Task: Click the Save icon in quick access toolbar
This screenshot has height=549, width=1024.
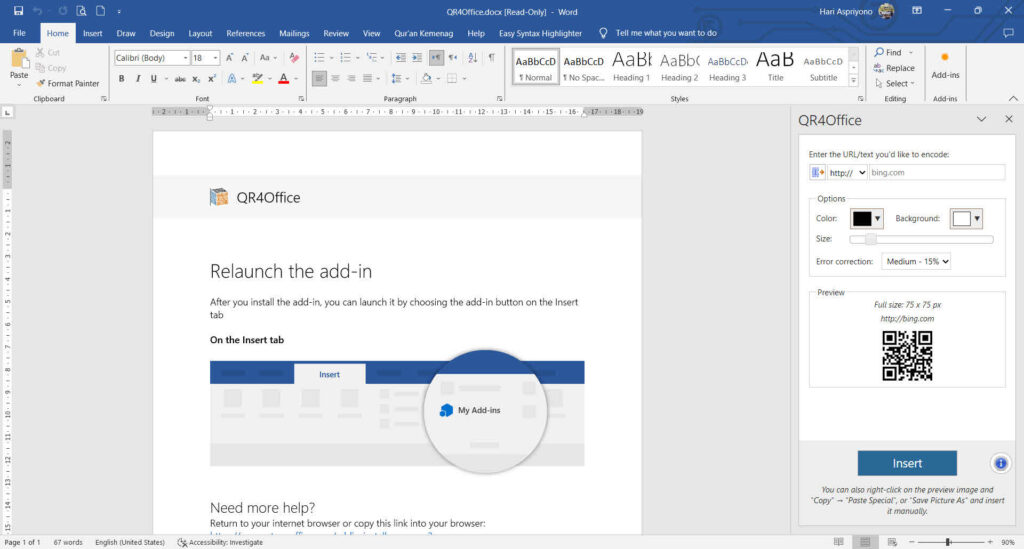Action: 18,11
